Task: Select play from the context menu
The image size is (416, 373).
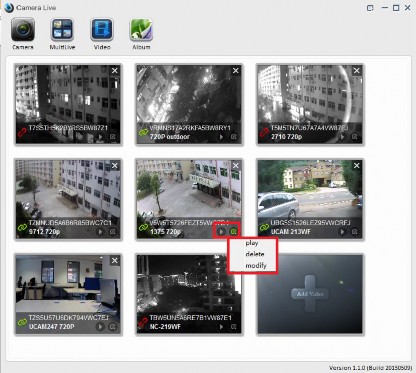Action: pyautogui.click(x=252, y=243)
